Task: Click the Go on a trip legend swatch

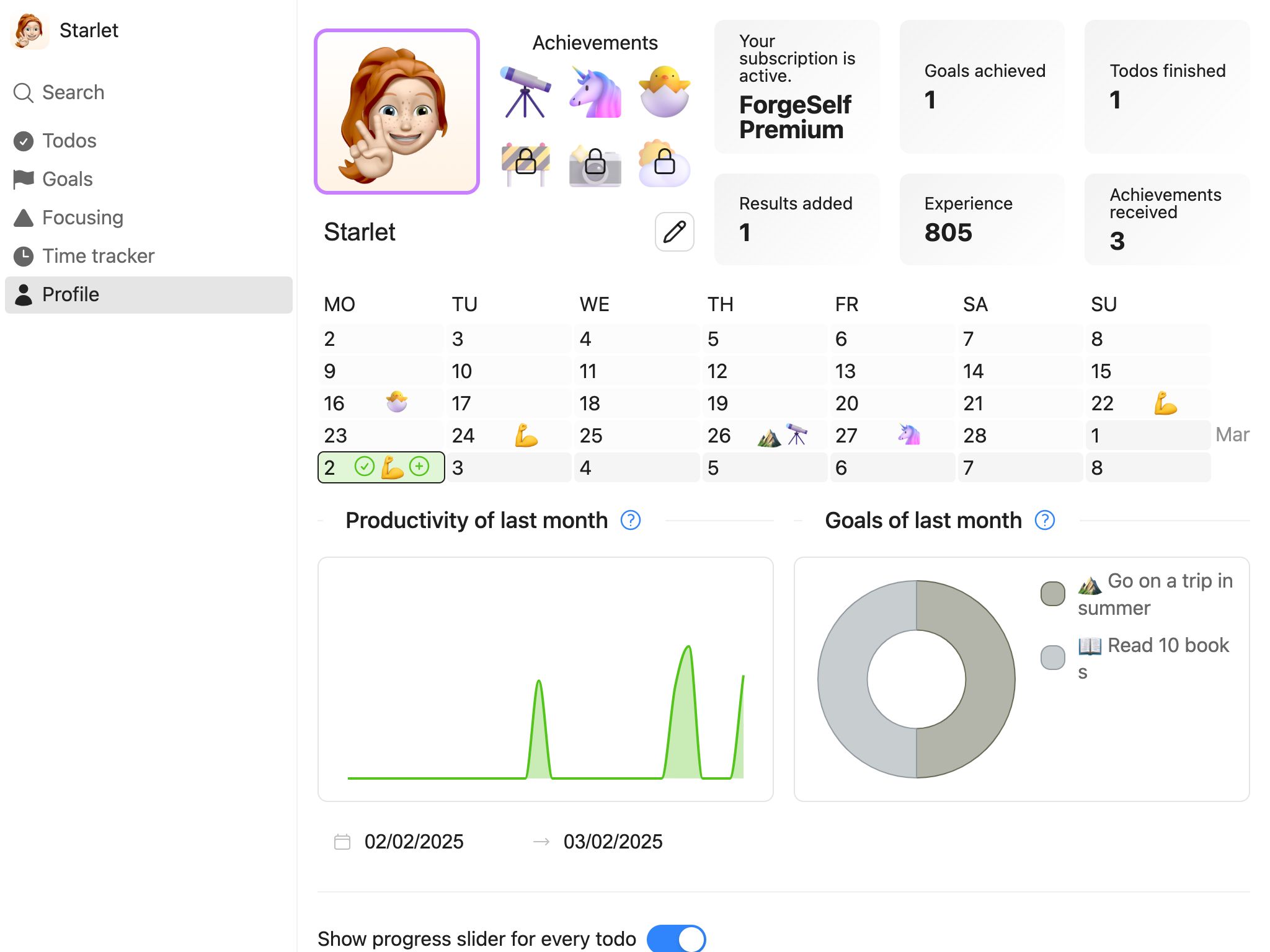Action: coord(1053,594)
